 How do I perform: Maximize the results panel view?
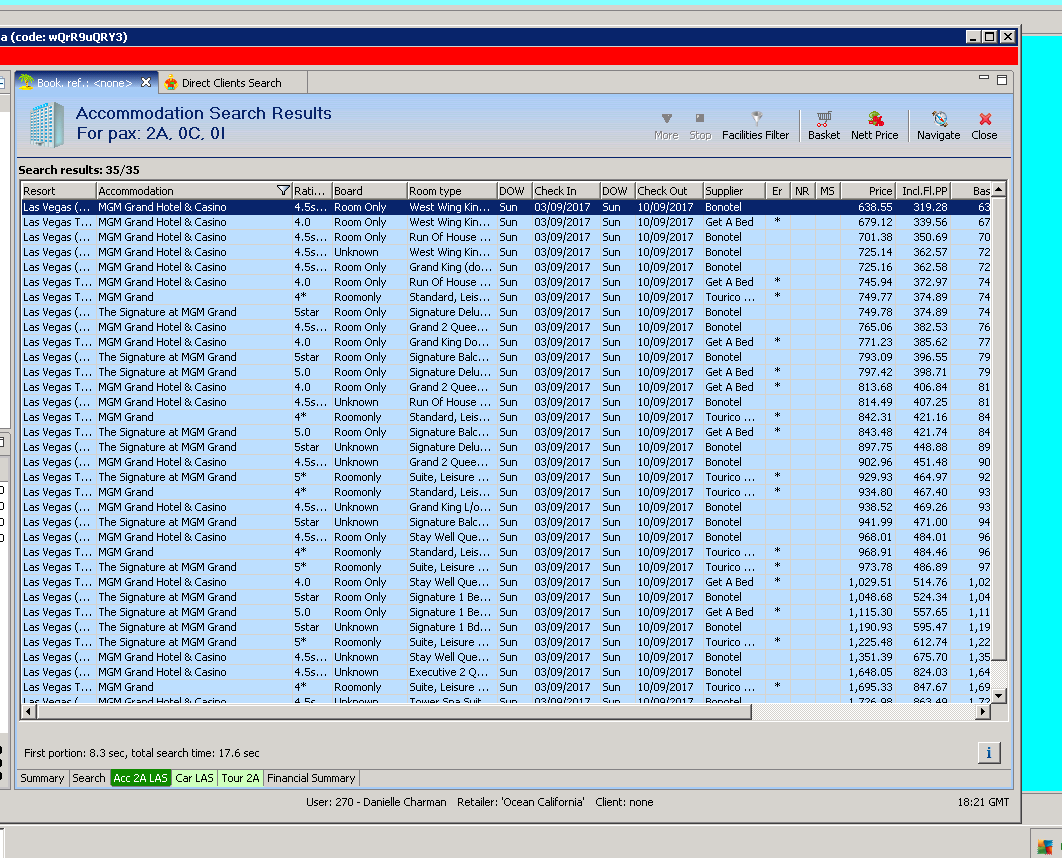(1002, 80)
